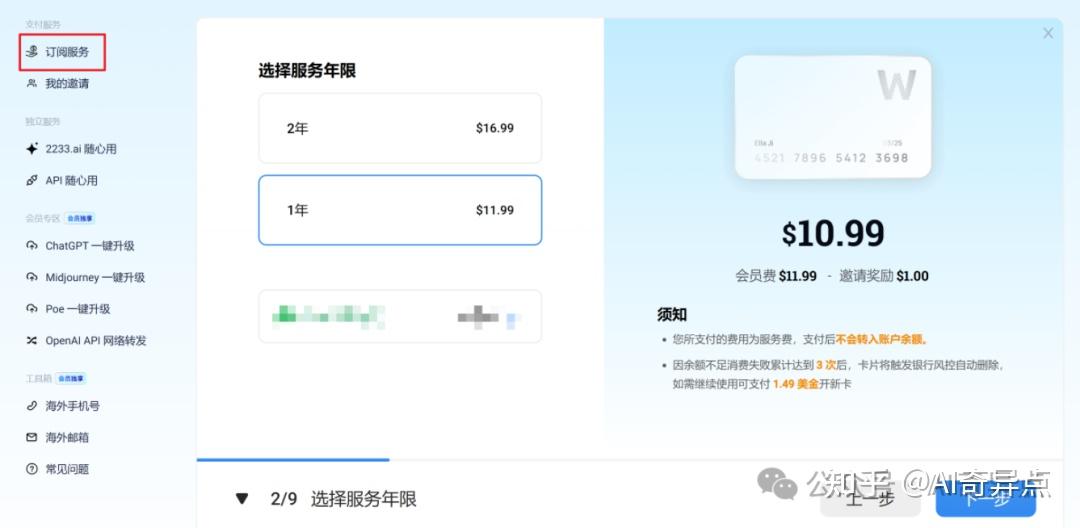Click the upload icon beside Poe 一键升级
The height and width of the screenshot is (528, 1080).
tap(32, 309)
